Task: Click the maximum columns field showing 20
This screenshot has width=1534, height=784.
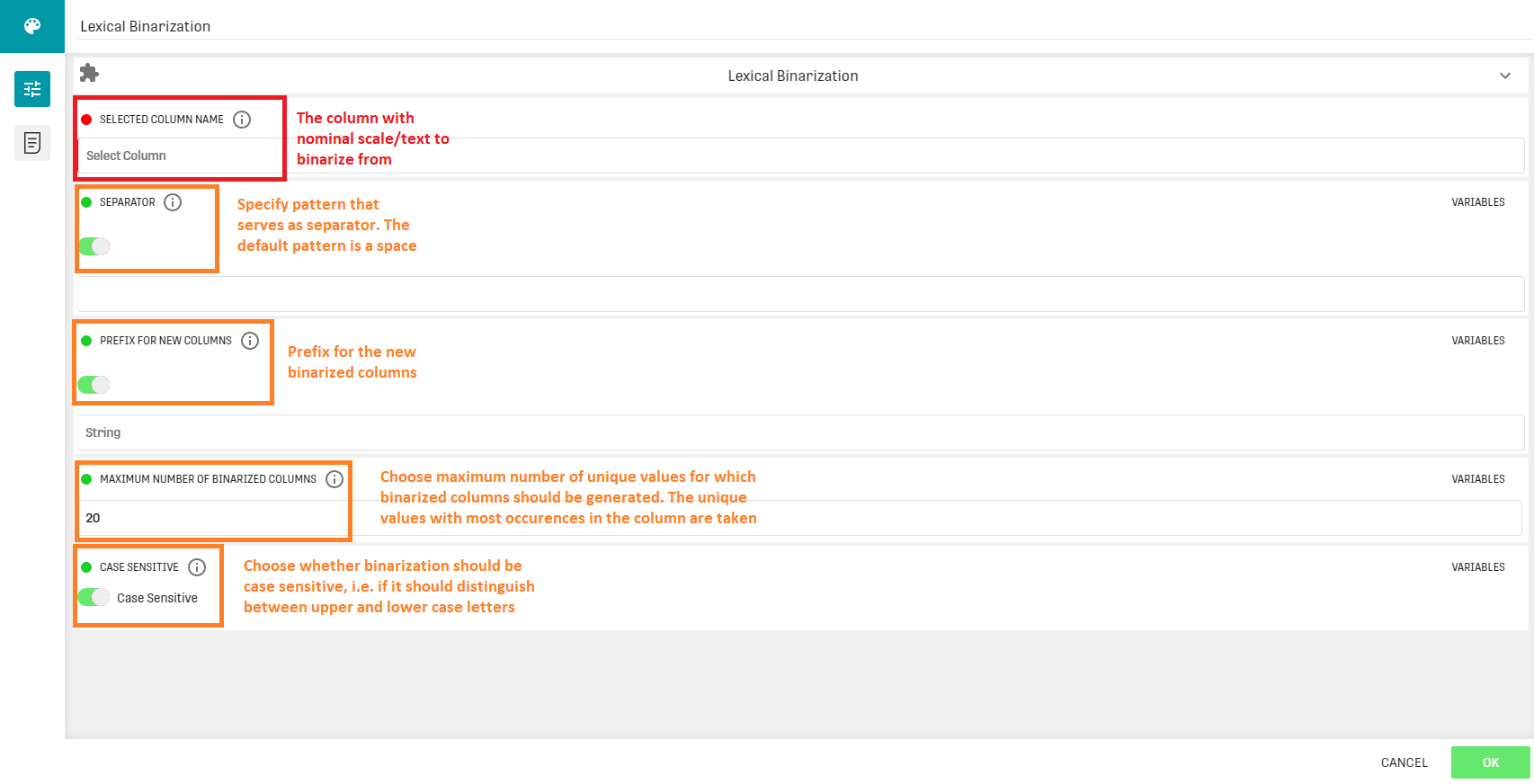Action: point(800,518)
